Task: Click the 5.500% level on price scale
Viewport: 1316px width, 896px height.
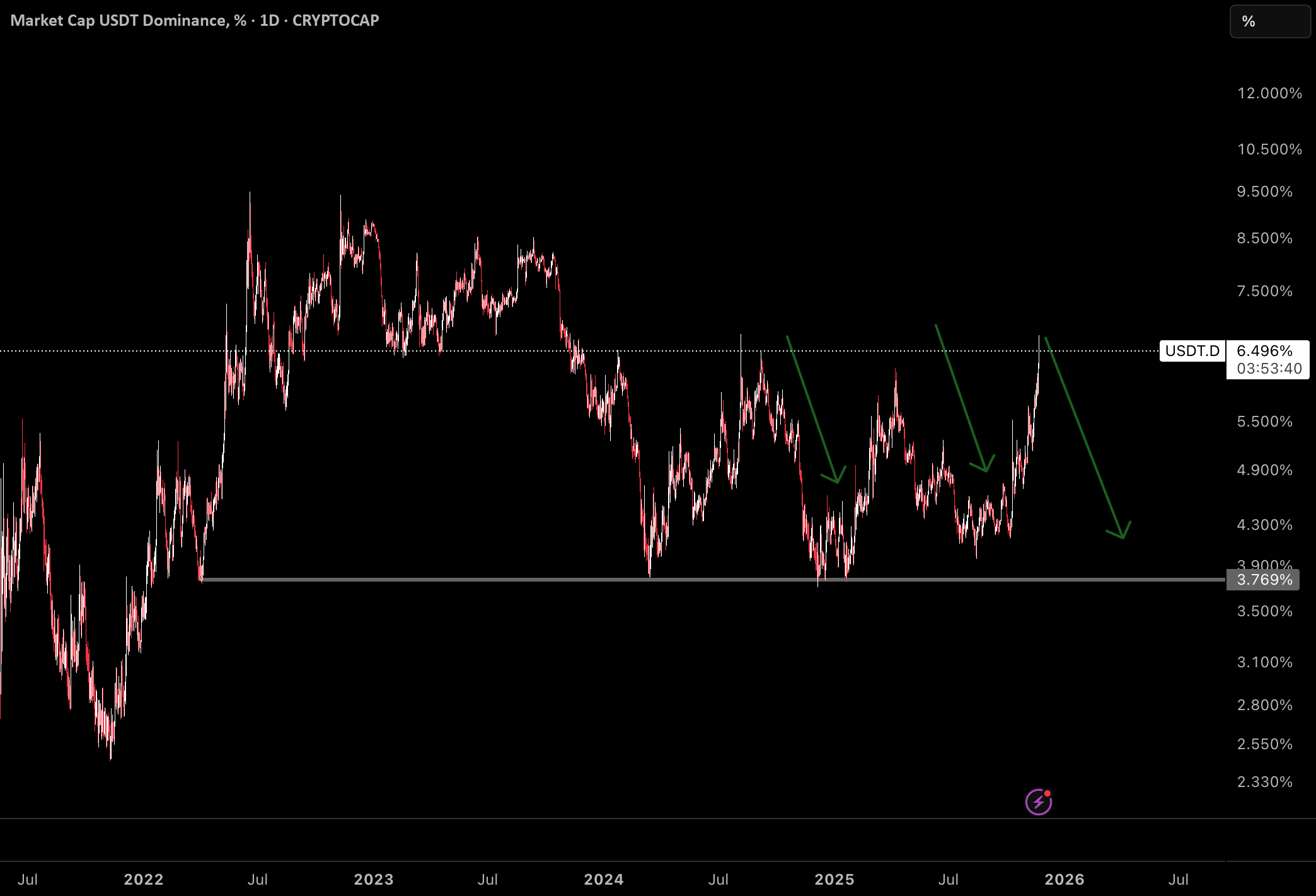Action: [1264, 422]
